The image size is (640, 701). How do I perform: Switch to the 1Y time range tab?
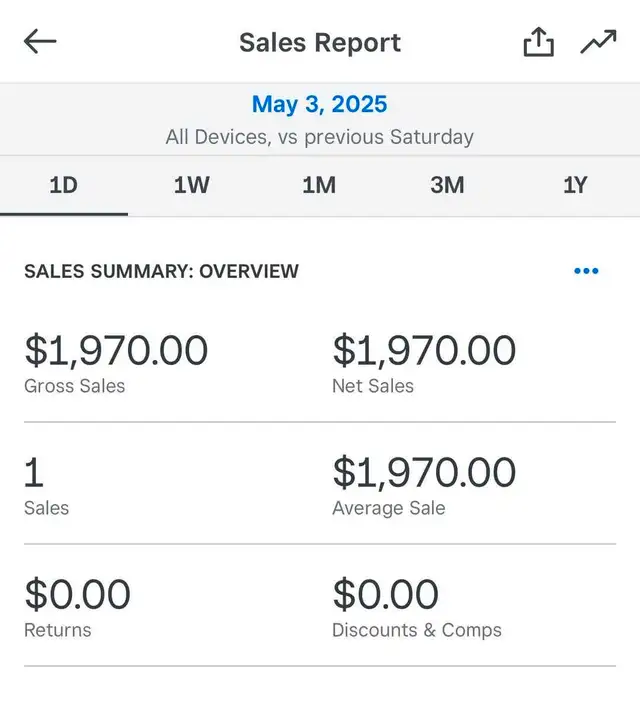[x=575, y=186]
